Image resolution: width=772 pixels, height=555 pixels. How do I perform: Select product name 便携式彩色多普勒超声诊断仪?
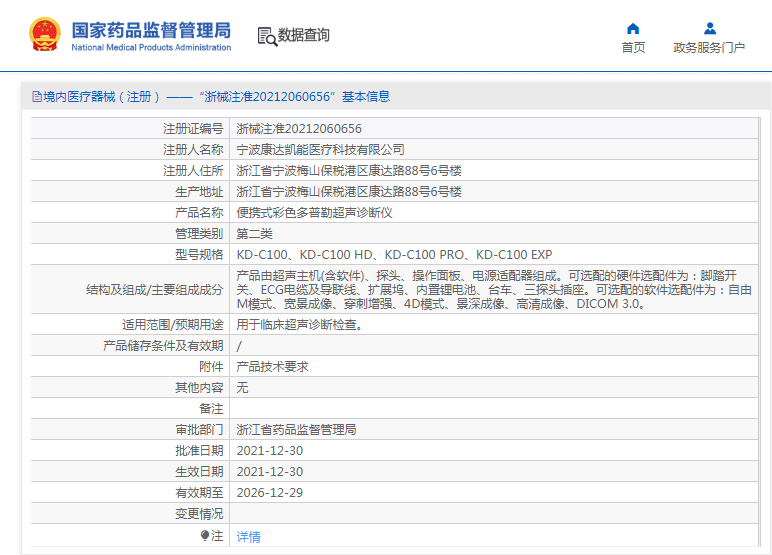click(x=314, y=213)
